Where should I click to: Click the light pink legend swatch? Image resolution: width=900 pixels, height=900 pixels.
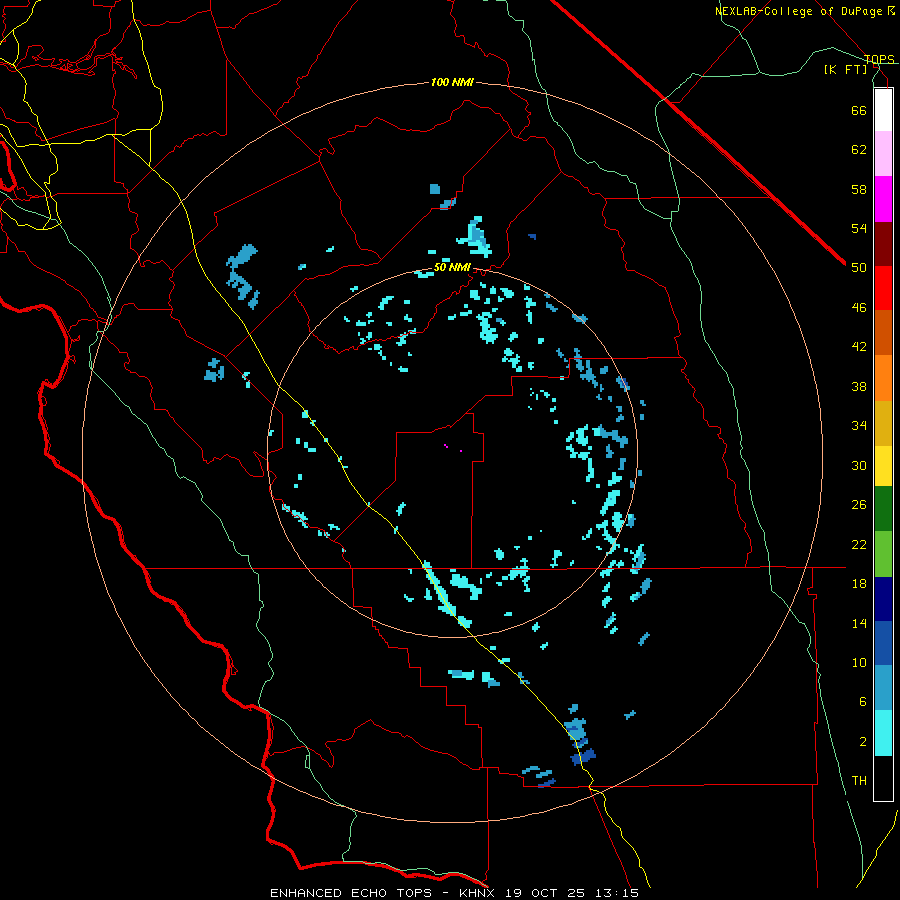point(883,153)
